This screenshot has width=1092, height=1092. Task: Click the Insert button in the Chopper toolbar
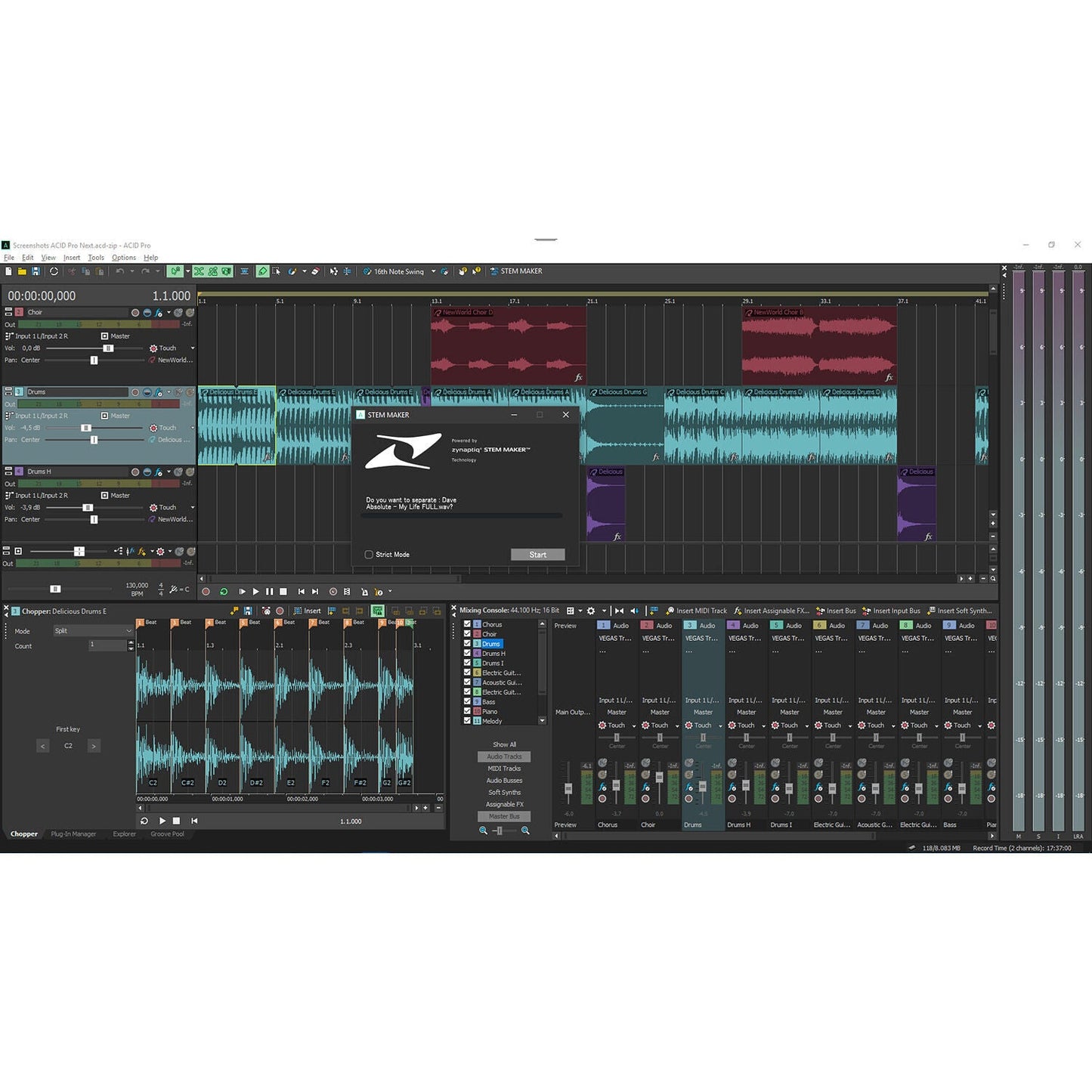tap(308, 610)
